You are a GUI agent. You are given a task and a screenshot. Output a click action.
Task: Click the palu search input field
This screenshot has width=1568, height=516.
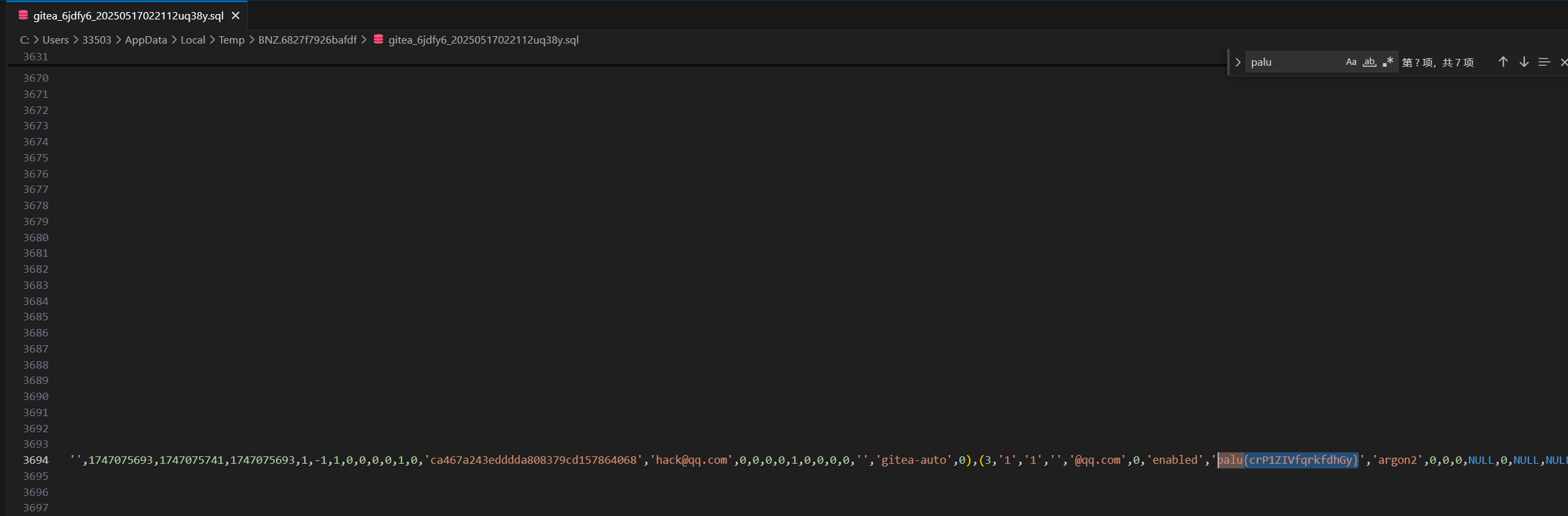(1293, 62)
